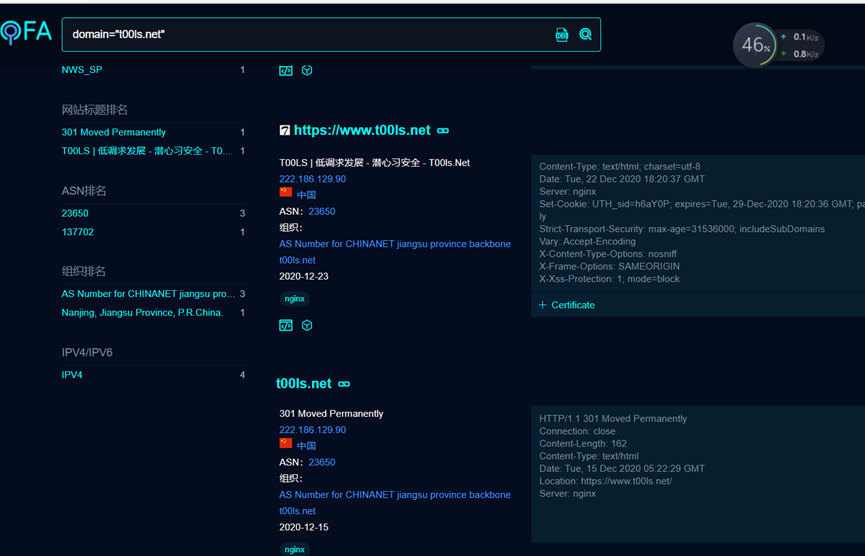This screenshot has width=865, height=556.
Task: Click cube icon under first nginx tag
Action: click(307, 325)
